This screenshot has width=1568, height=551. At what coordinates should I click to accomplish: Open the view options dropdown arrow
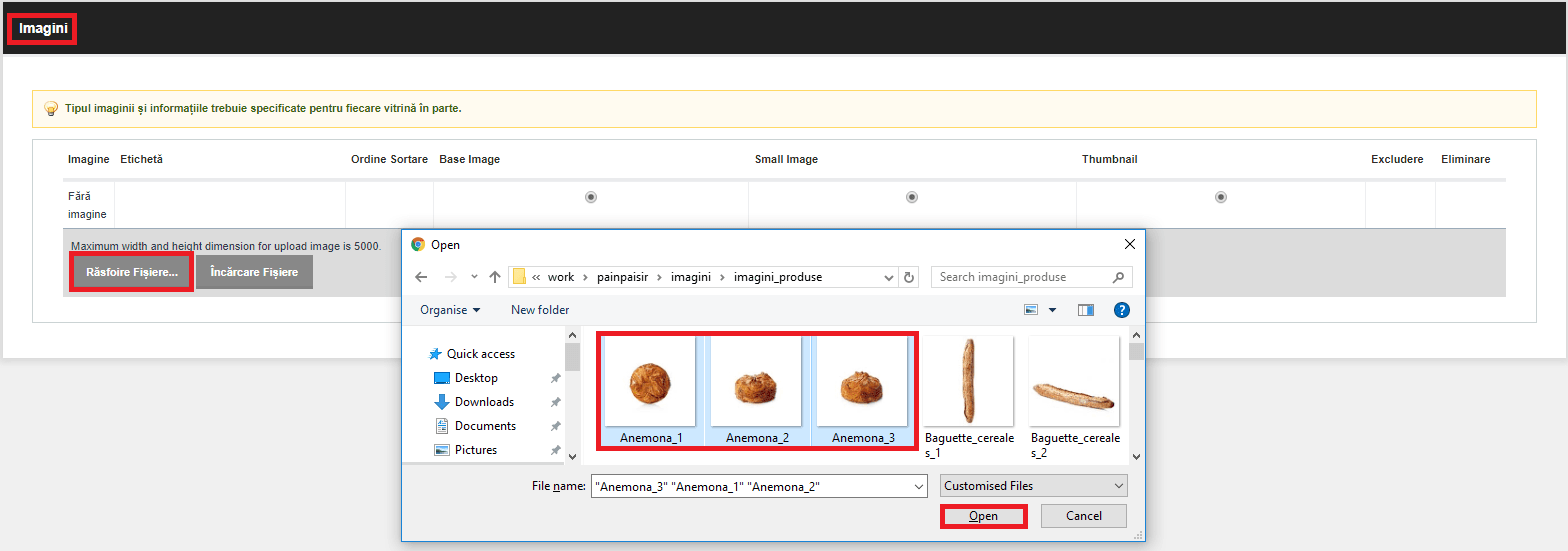pyautogui.click(x=1052, y=310)
